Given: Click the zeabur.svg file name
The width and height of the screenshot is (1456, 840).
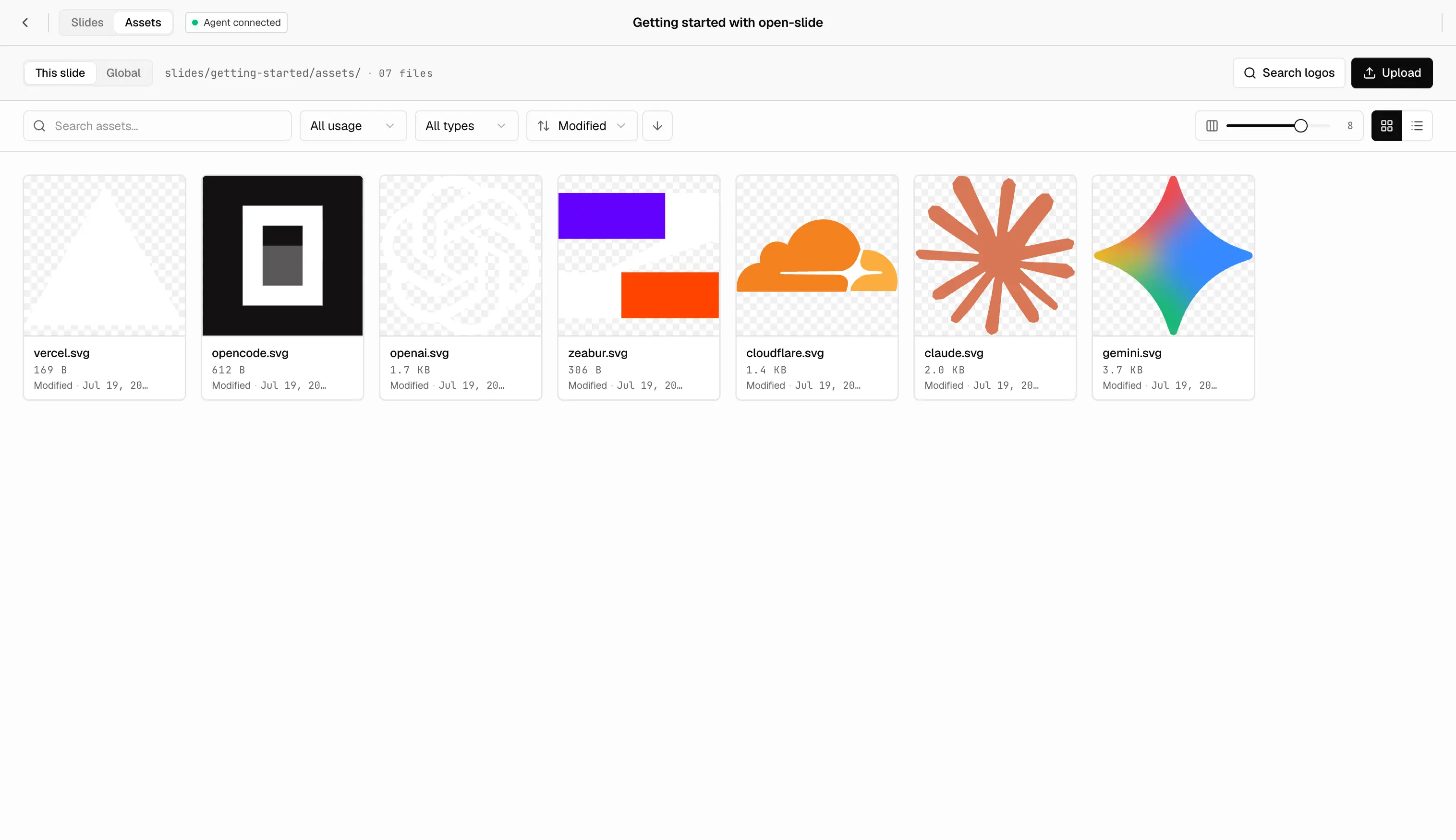Looking at the screenshot, I should click(x=597, y=353).
